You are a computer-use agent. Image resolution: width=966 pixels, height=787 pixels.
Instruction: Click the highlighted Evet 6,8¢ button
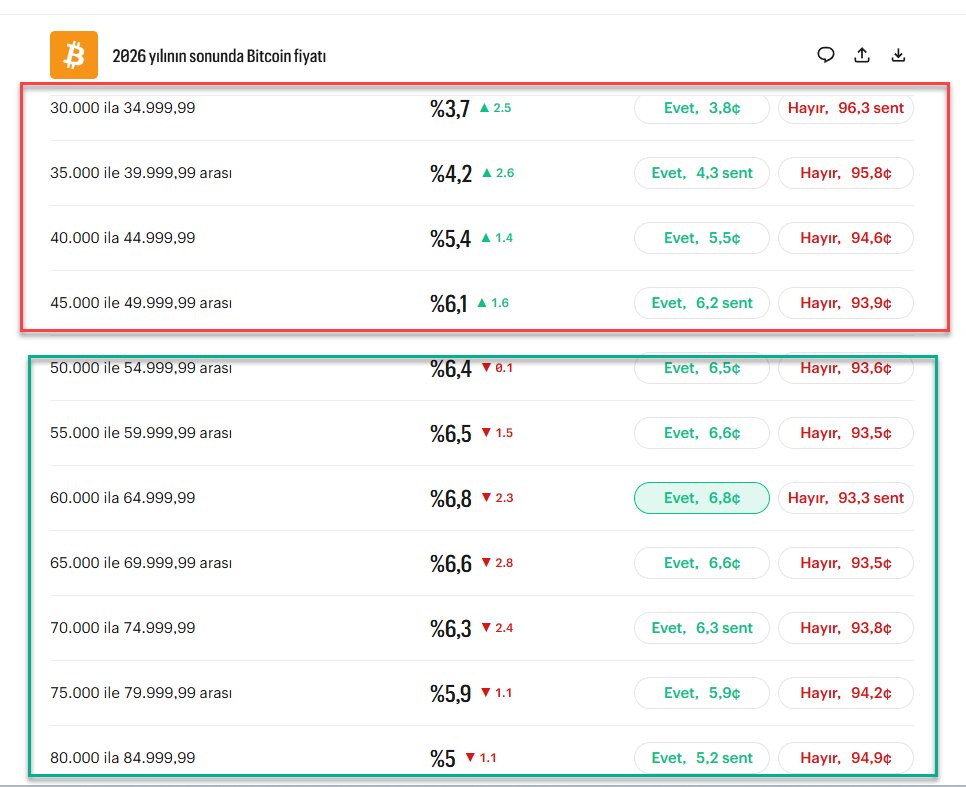pyautogui.click(x=701, y=498)
